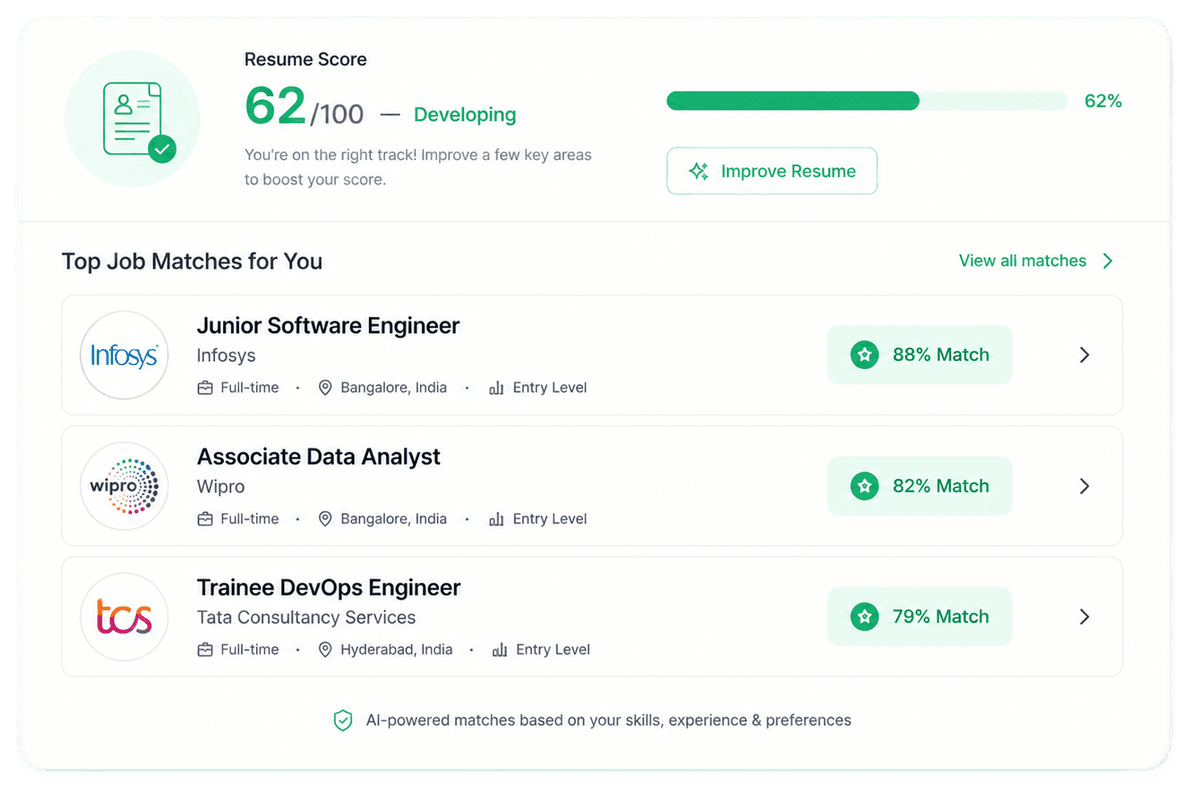Click 'Bangalore, India' in the Wipro row
This screenshot has height=785, width=1200.
[394, 519]
